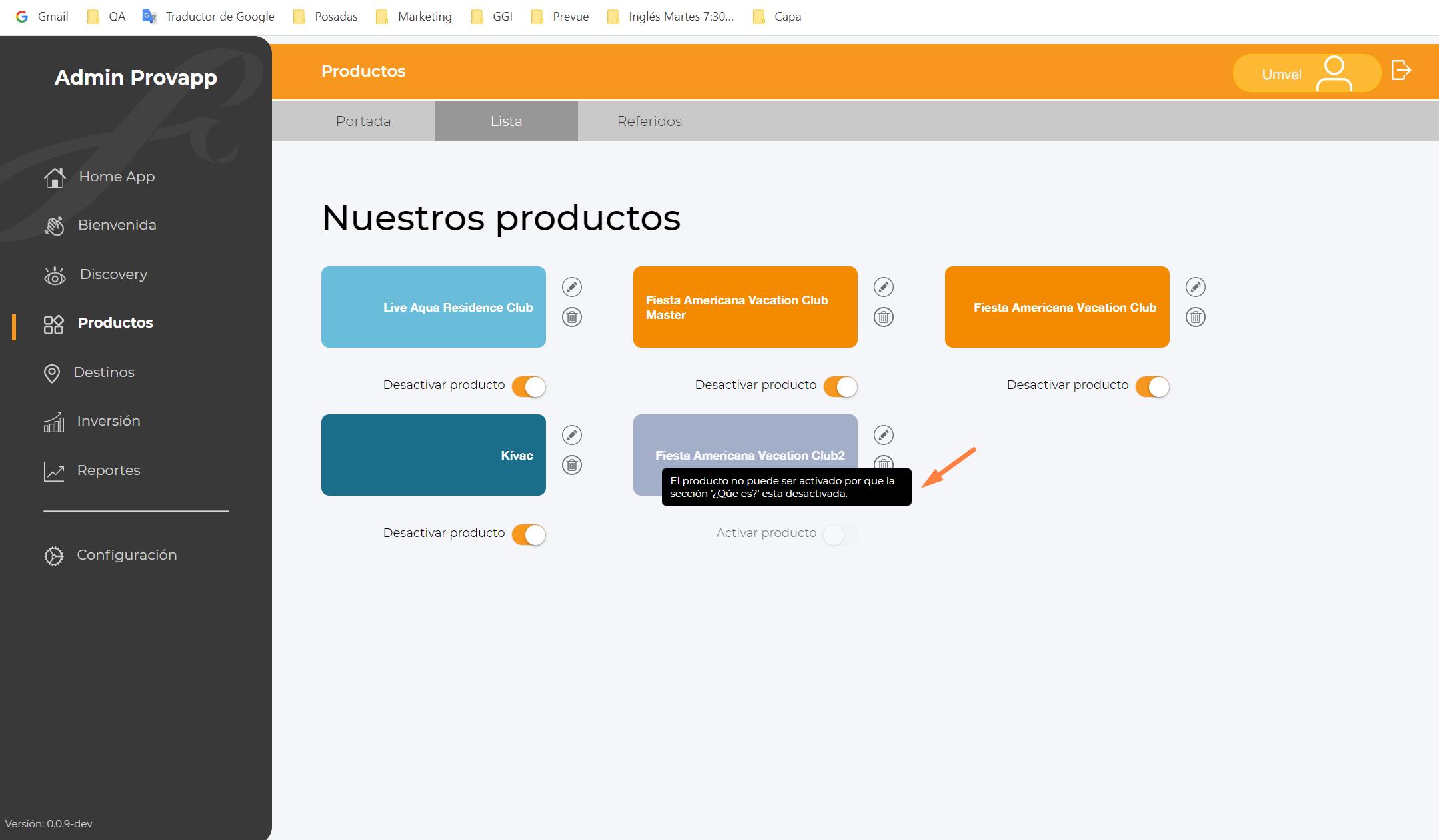
Task: Open the Kívac product card
Action: 433,455
